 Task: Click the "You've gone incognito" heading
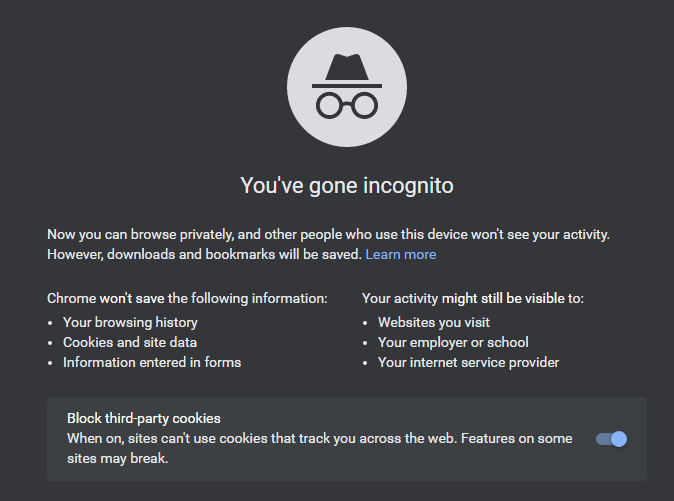click(x=347, y=186)
